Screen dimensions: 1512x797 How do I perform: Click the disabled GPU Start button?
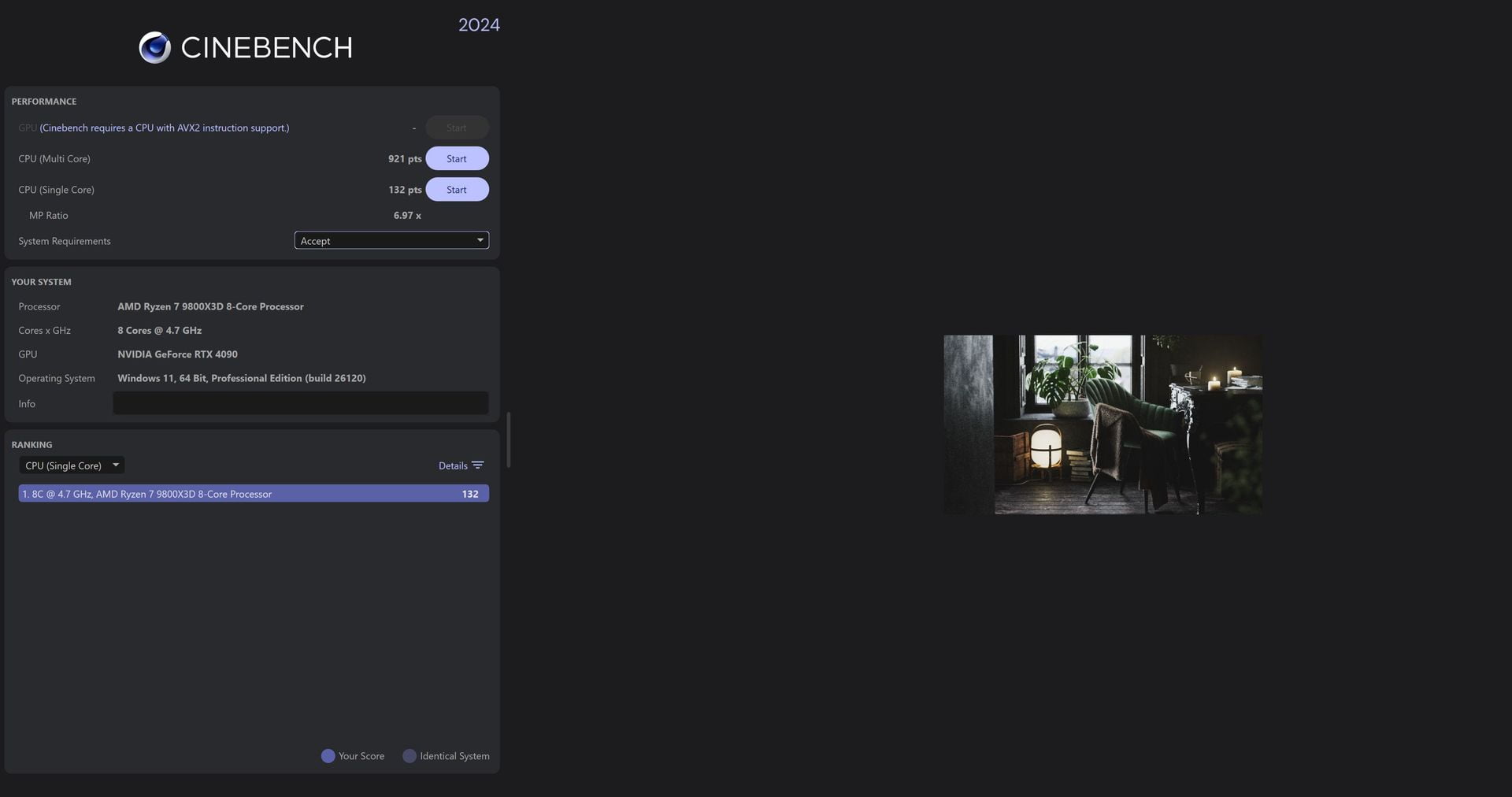(457, 128)
